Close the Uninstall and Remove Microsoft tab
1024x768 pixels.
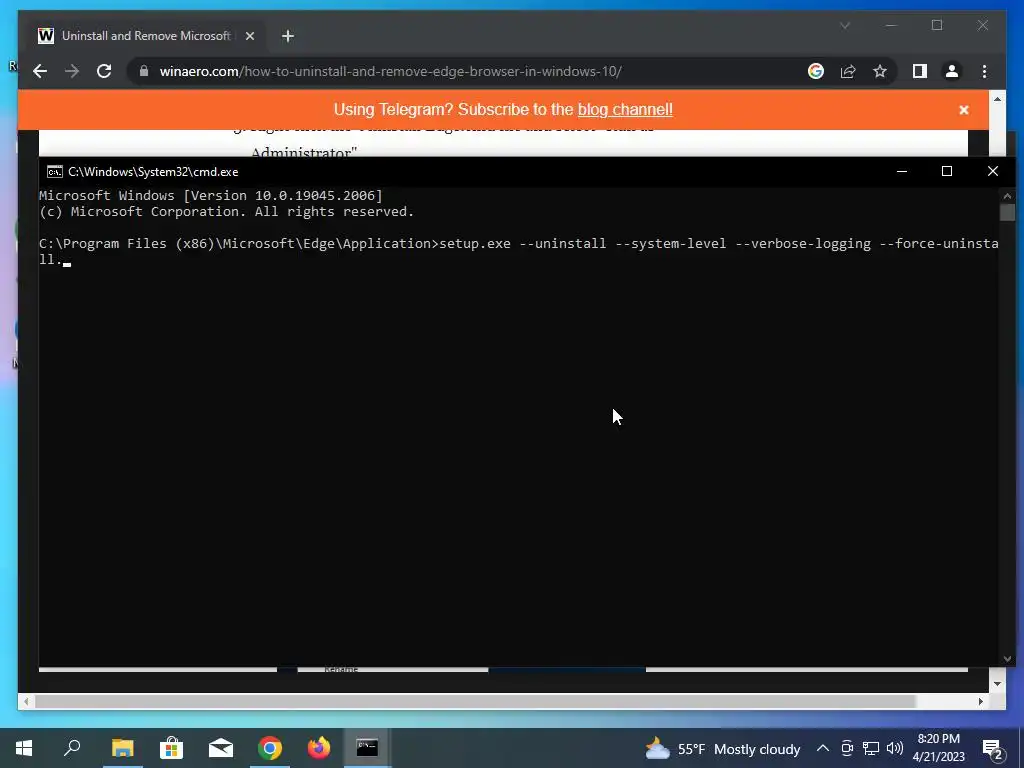[x=249, y=36]
